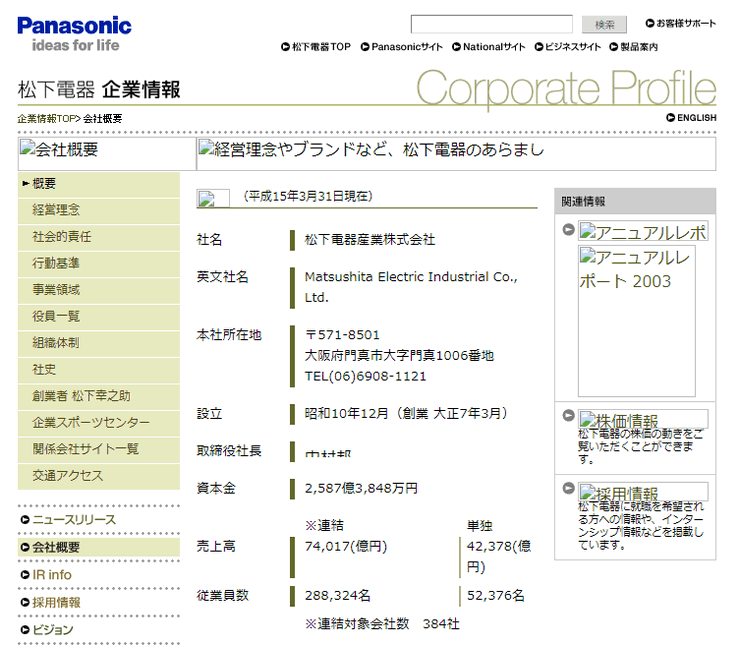Click company name 松下電器産業株式会社
Viewport: 740px width, 645px height.
[x=370, y=240]
